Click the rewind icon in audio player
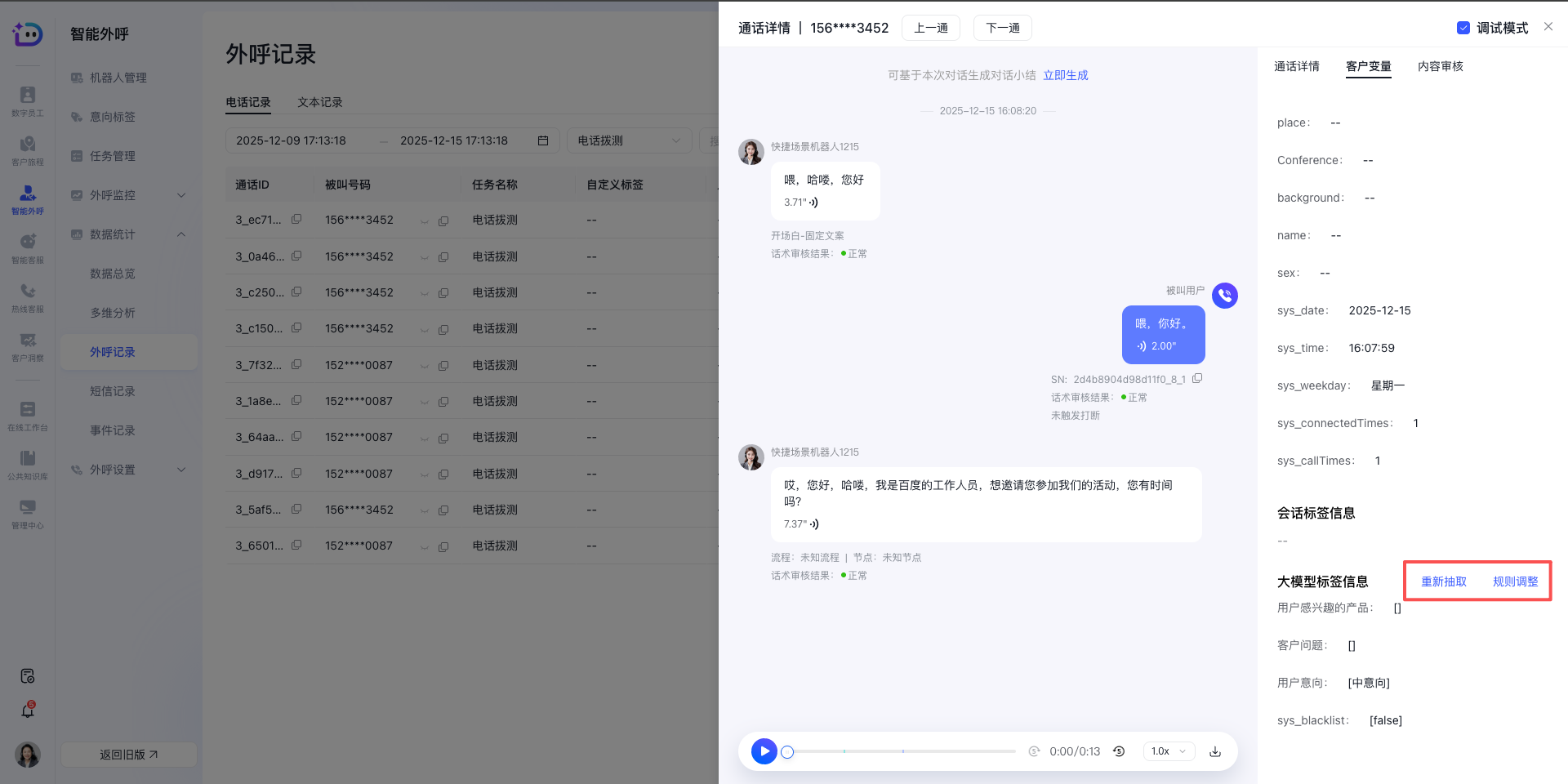 click(1119, 751)
